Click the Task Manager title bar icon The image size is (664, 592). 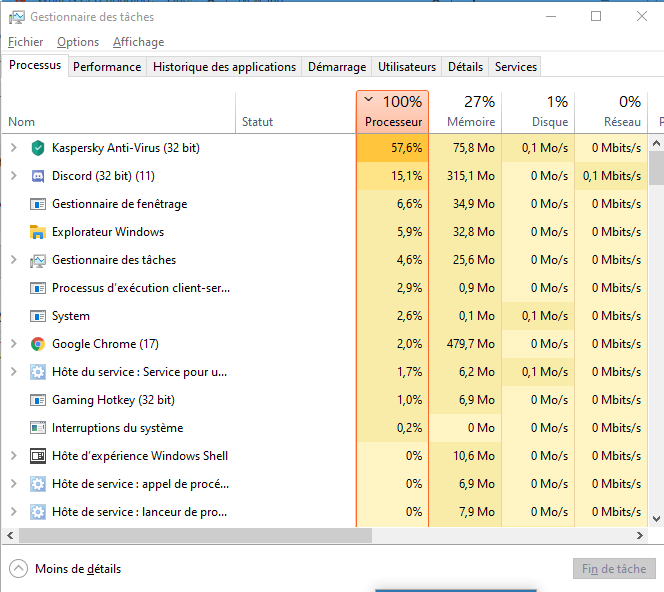17,17
